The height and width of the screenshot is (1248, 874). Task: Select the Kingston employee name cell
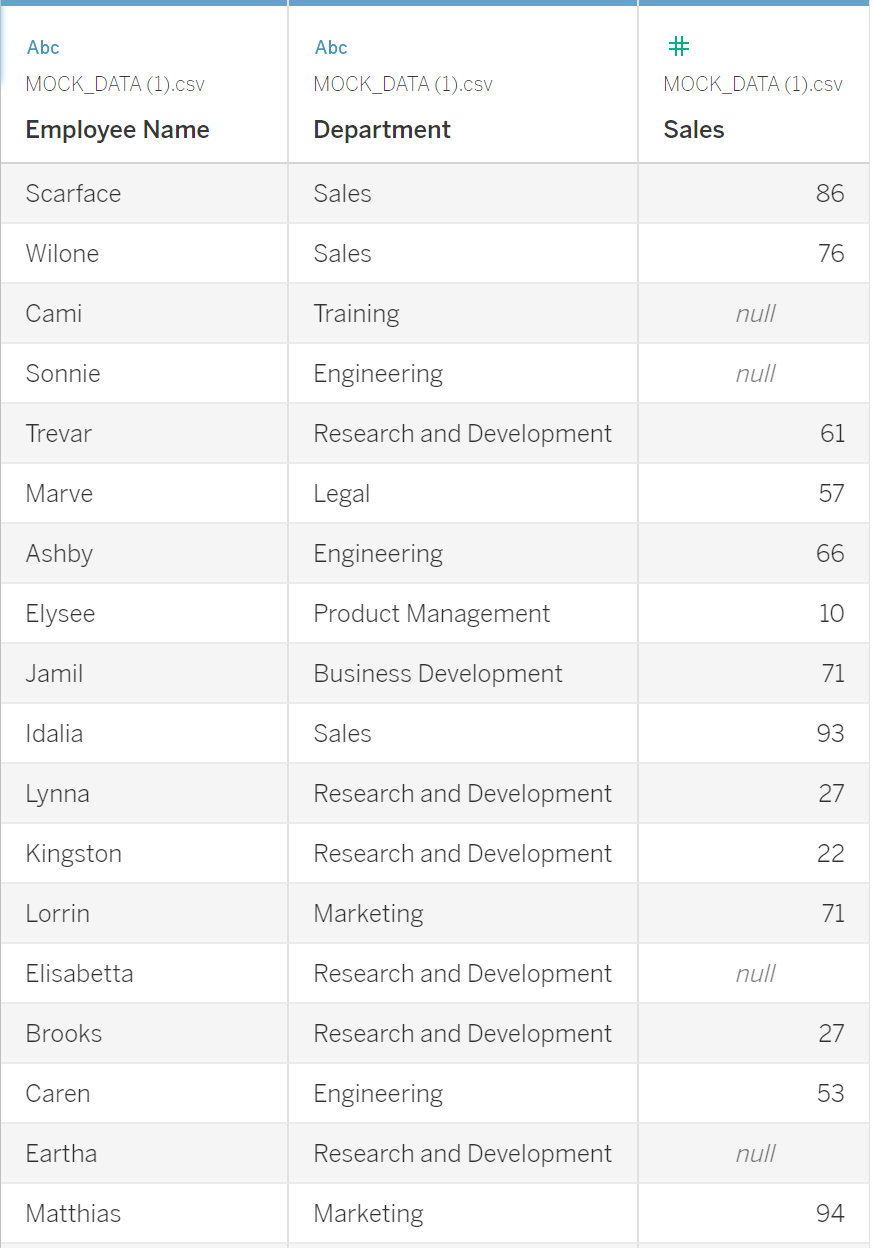pos(74,853)
